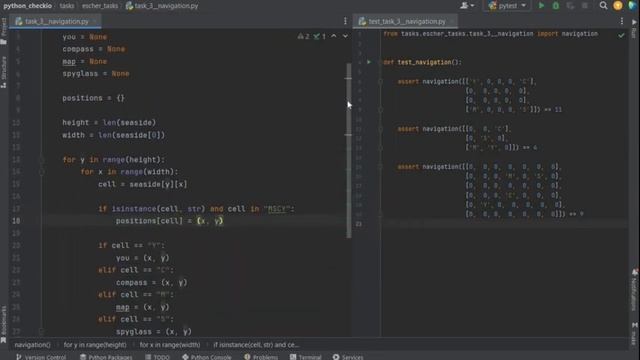Open the Structure tool window sidebar
Image resolution: width=640 pixels, height=360 pixels.
(x=4, y=72)
